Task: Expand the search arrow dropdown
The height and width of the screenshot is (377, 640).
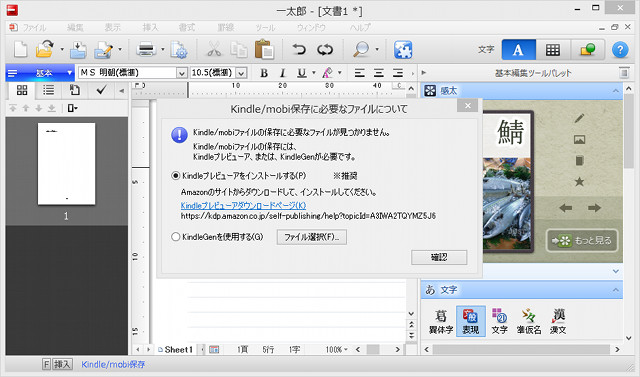Action: point(377,50)
